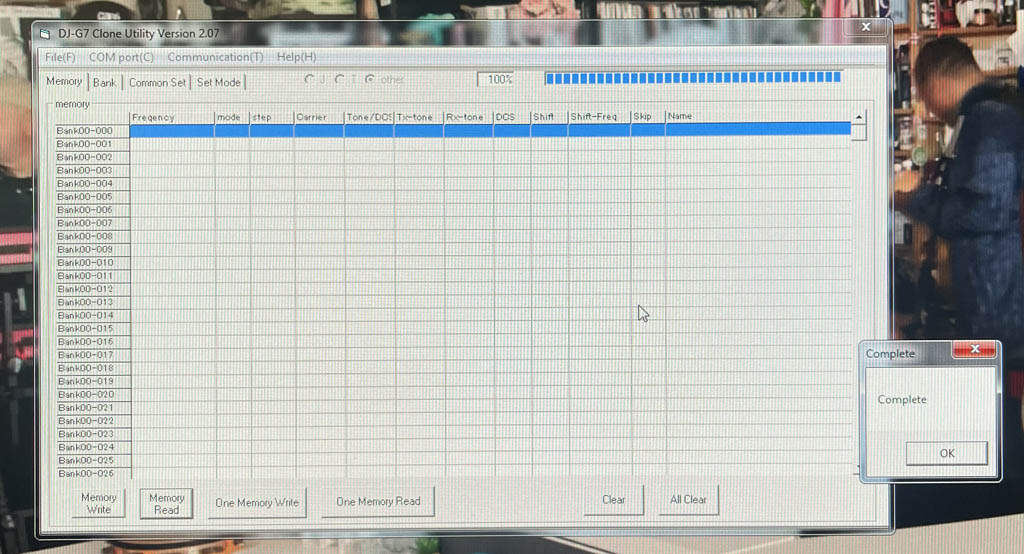Image resolution: width=1024 pixels, height=554 pixels.
Task: Open the COM port(C) menu
Action: pos(121,57)
